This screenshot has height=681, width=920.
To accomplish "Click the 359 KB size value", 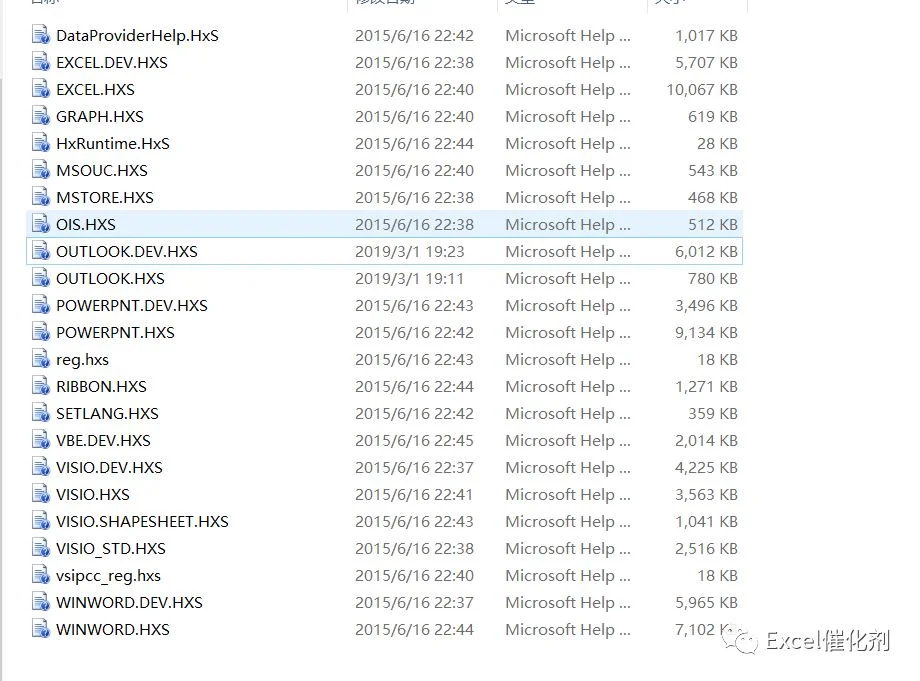I will [x=713, y=414].
